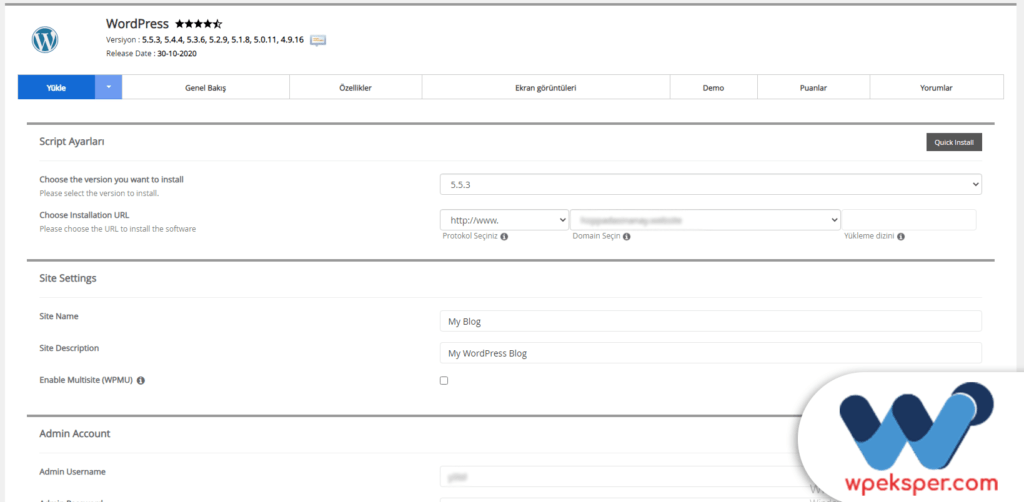Click the Enable Multisite (WPMU) label
1024x502 pixels.
click(x=86, y=380)
